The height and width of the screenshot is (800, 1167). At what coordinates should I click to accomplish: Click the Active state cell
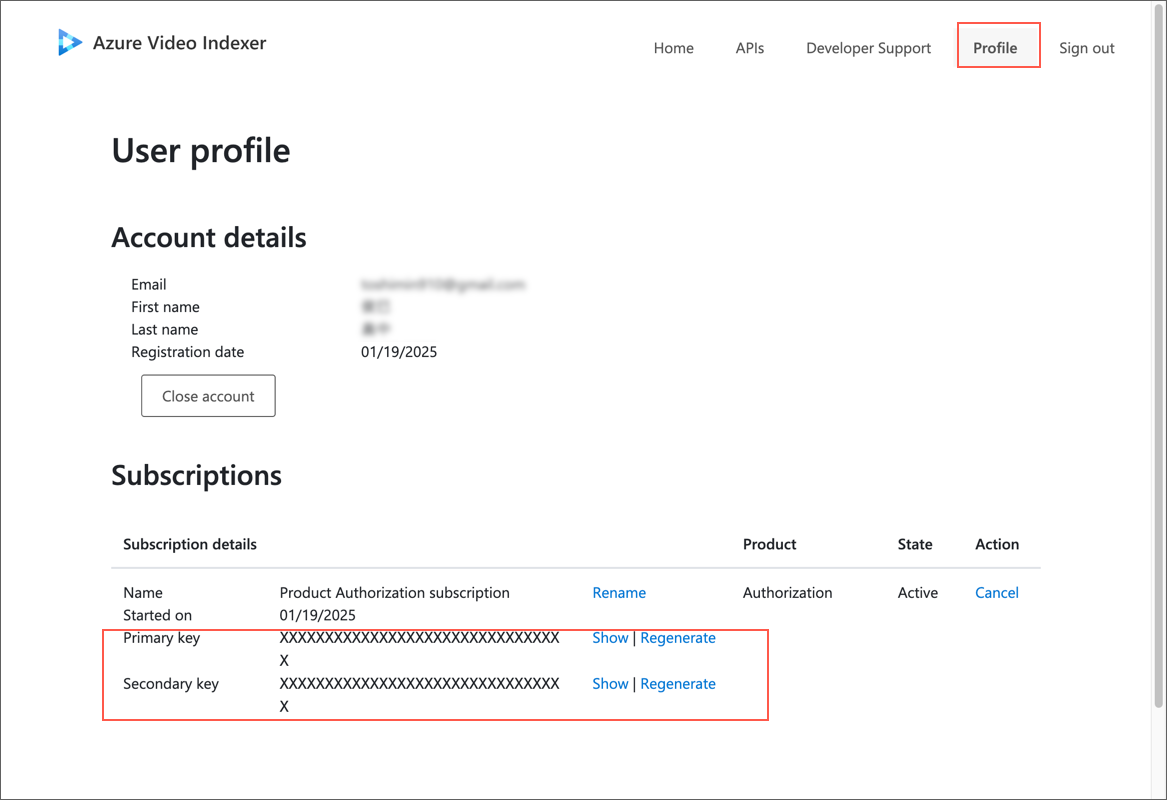point(918,592)
